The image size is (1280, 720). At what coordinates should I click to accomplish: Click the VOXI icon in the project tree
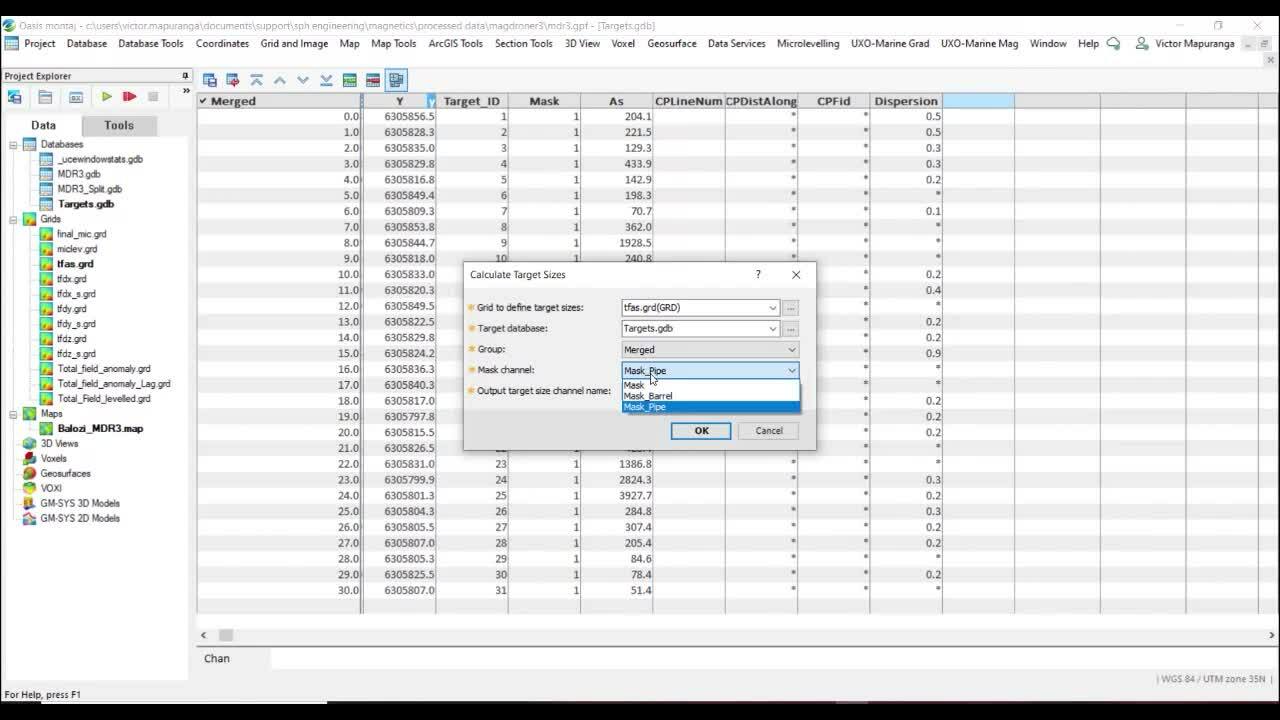point(29,488)
